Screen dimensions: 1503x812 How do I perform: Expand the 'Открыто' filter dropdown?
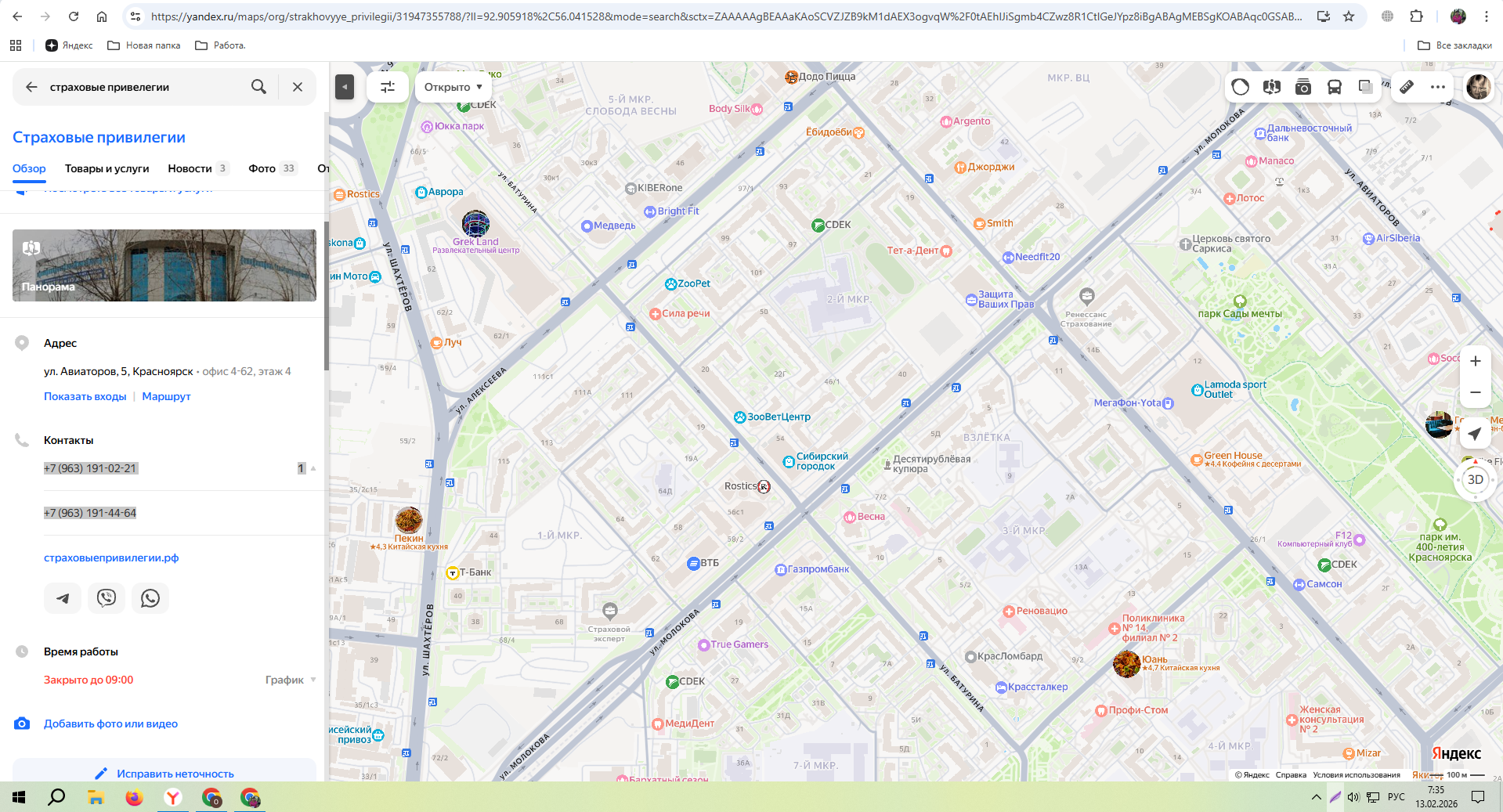[x=453, y=87]
